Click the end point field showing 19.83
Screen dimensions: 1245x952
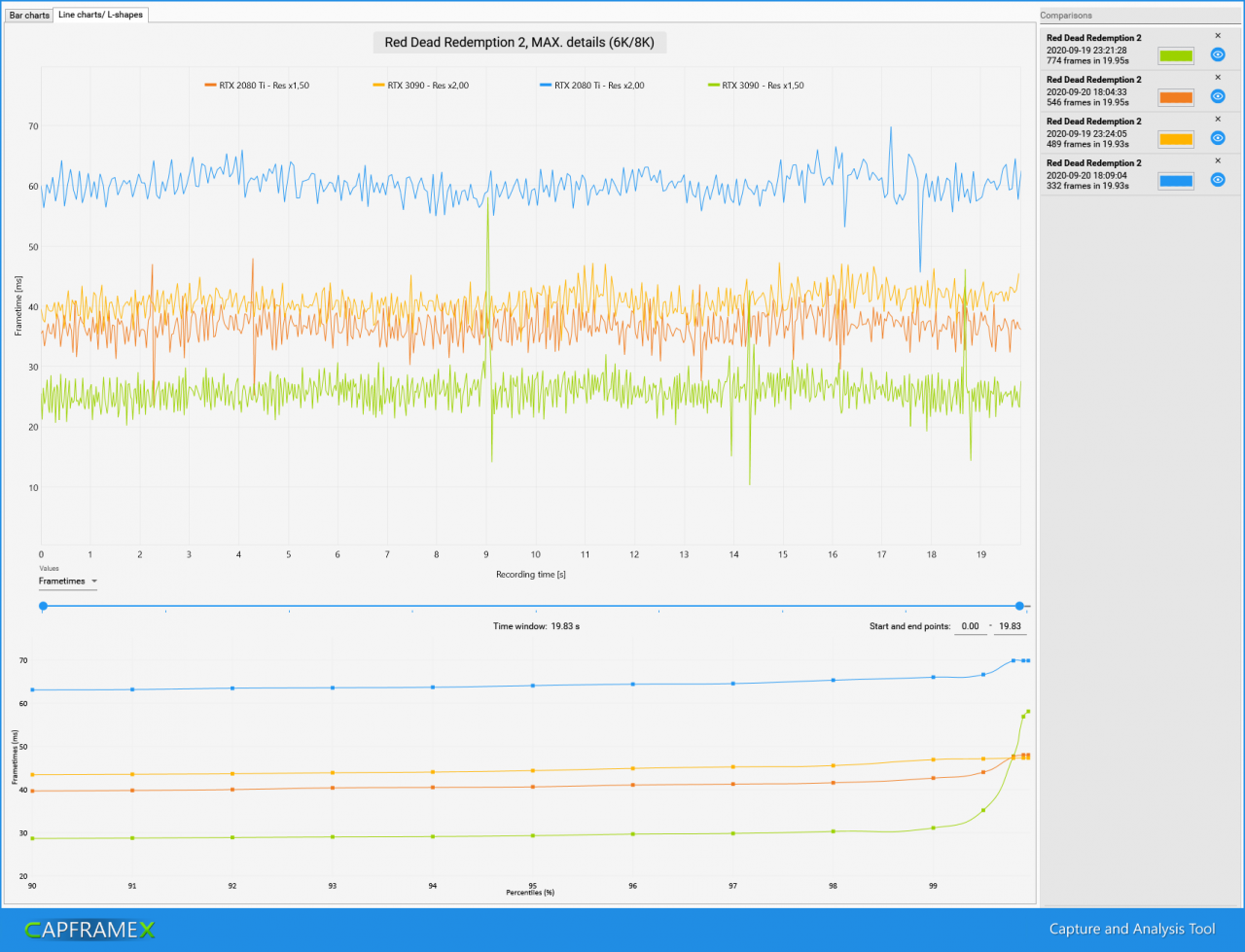pyautogui.click(x=1010, y=627)
